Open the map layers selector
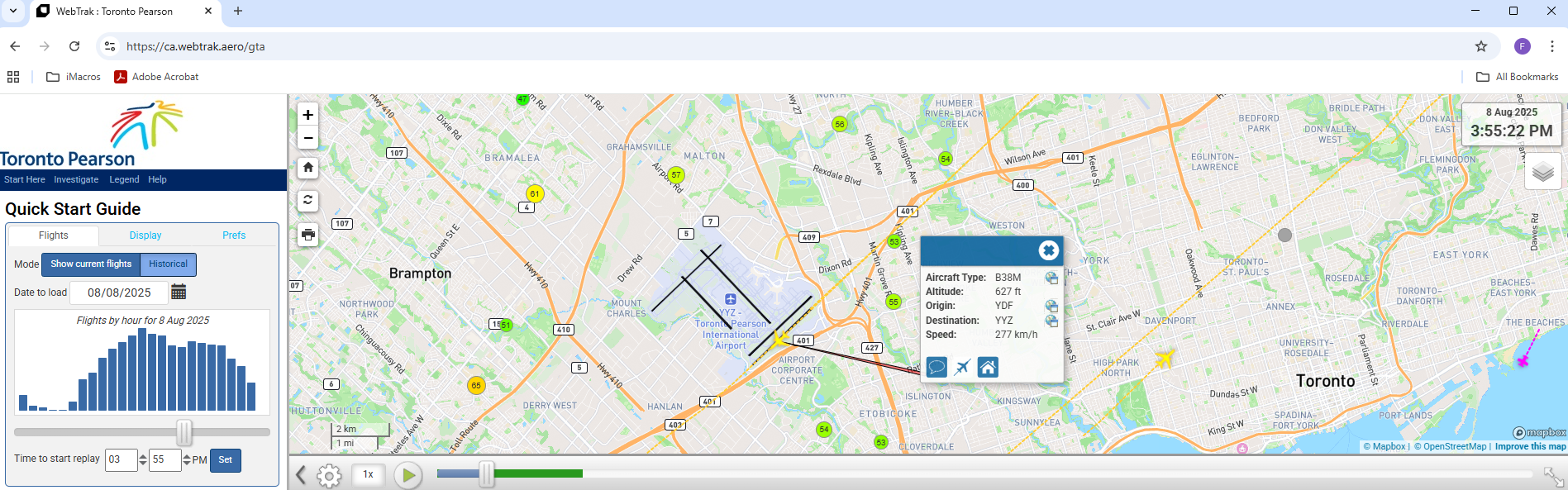This screenshot has height=490, width=1568. tap(1542, 172)
